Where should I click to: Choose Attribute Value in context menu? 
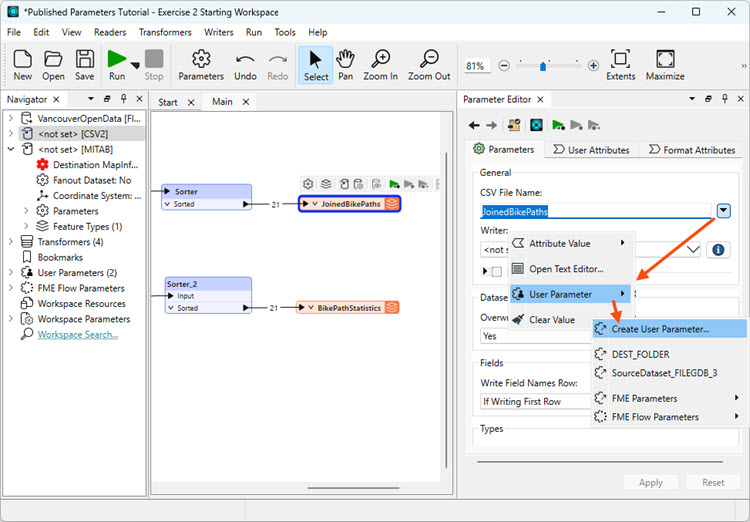pyautogui.click(x=571, y=243)
